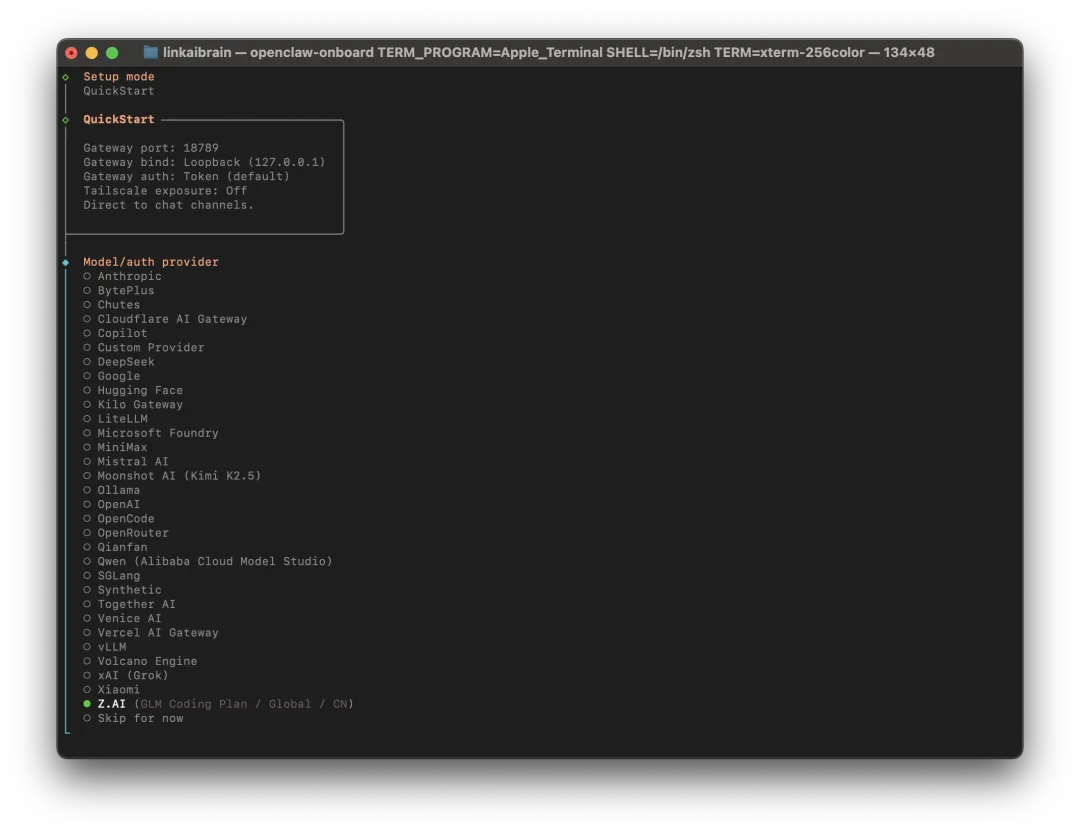Viewport: 1080px width, 834px height.
Task: Choose Chutes as model provider
Action: (112, 304)
